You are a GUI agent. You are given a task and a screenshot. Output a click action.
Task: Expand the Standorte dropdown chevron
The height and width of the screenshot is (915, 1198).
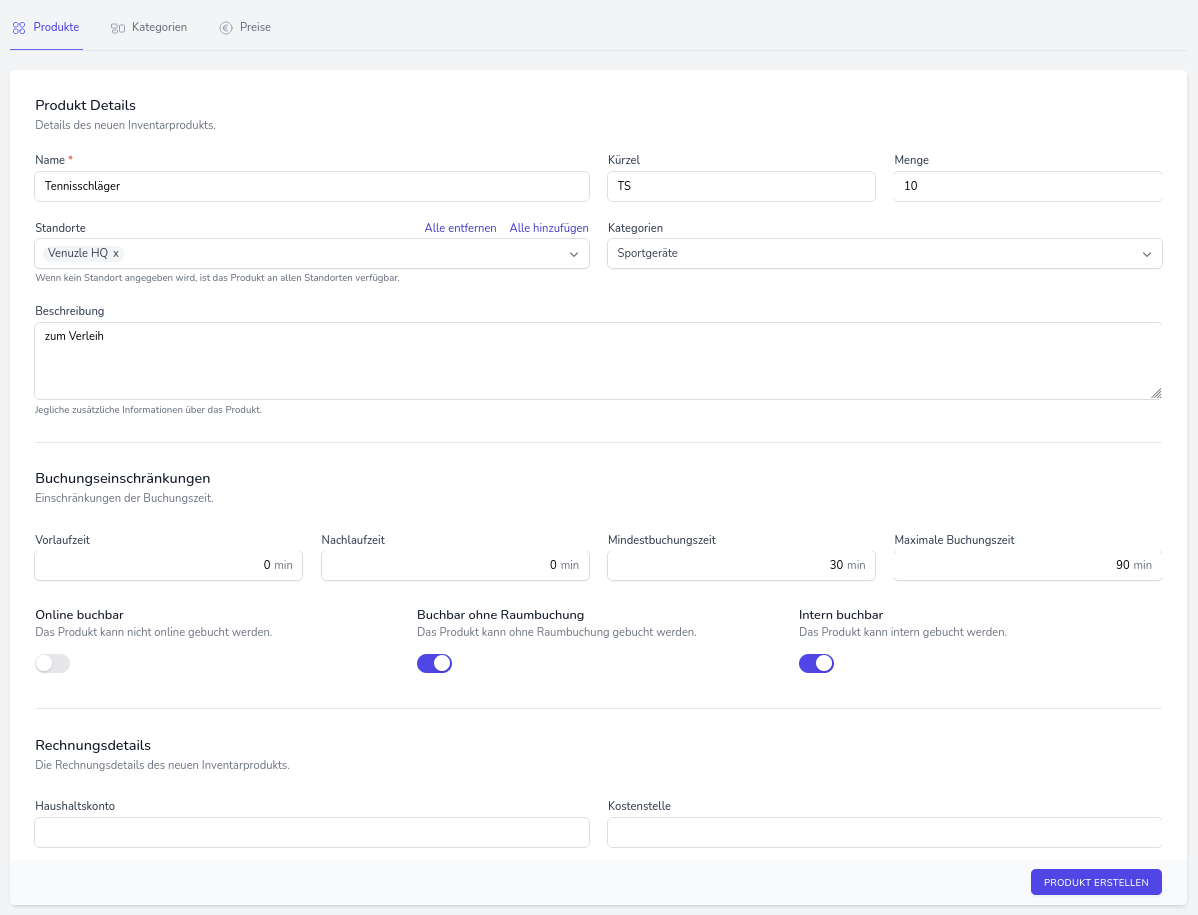574,254
